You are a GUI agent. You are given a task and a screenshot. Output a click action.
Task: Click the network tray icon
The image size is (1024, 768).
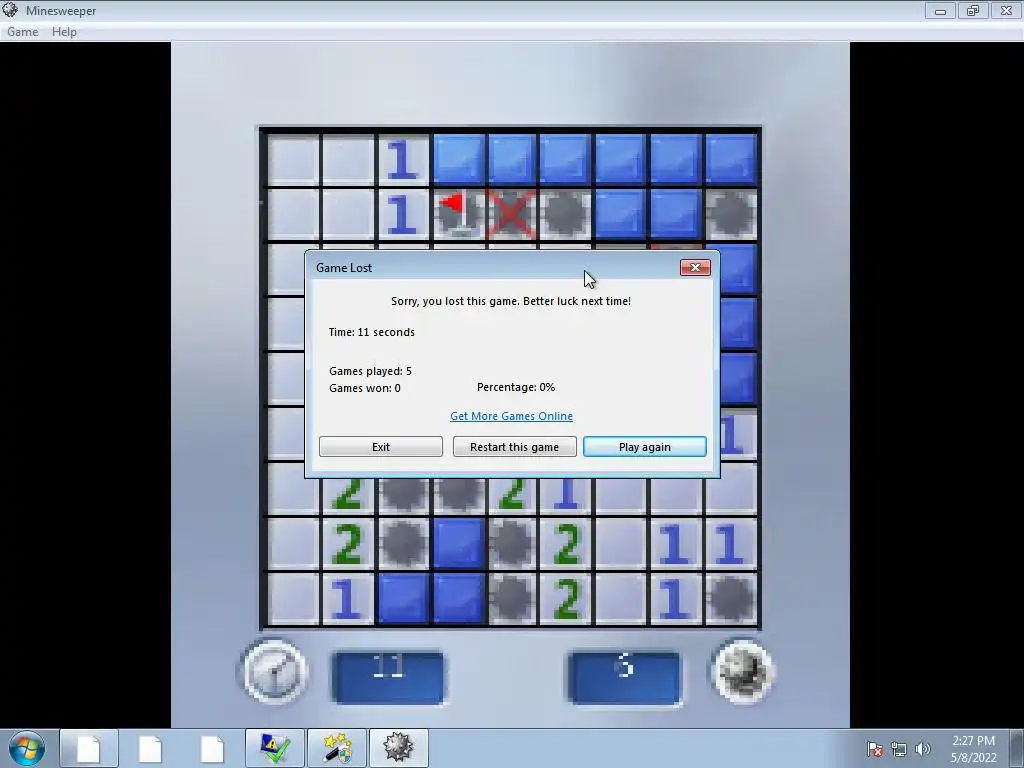click(x=899, y=749)
